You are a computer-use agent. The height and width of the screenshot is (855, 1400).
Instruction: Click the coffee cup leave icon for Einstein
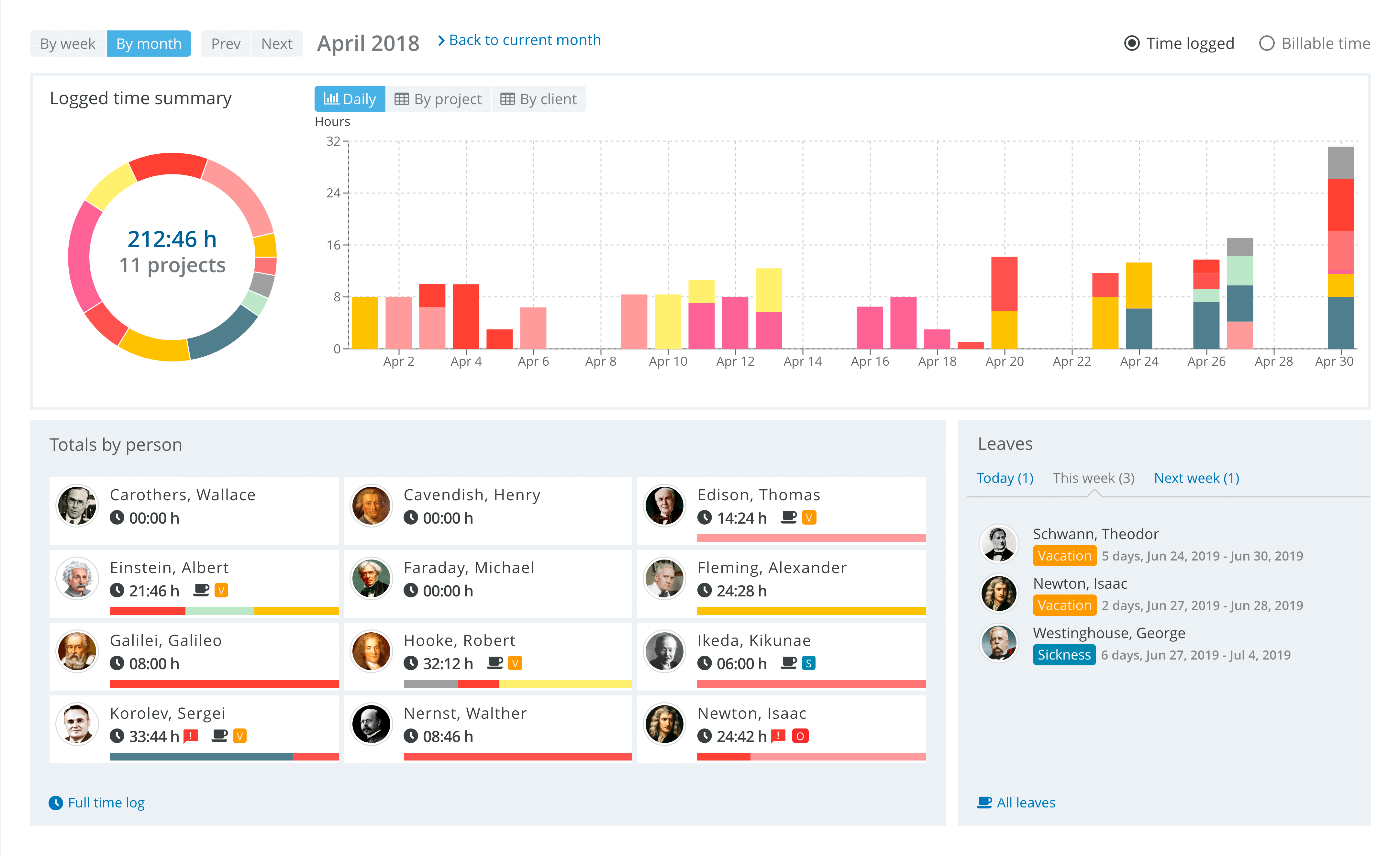(x=201, y=590)
